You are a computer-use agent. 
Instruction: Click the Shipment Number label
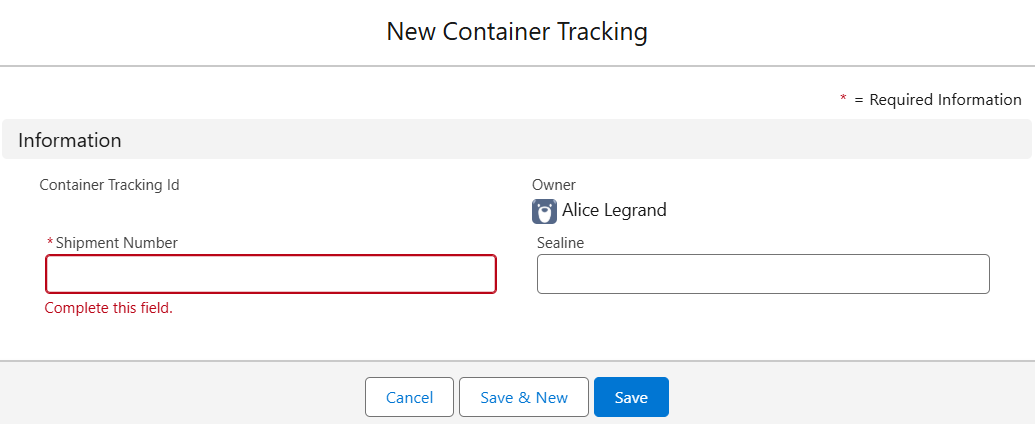(116, 242)
